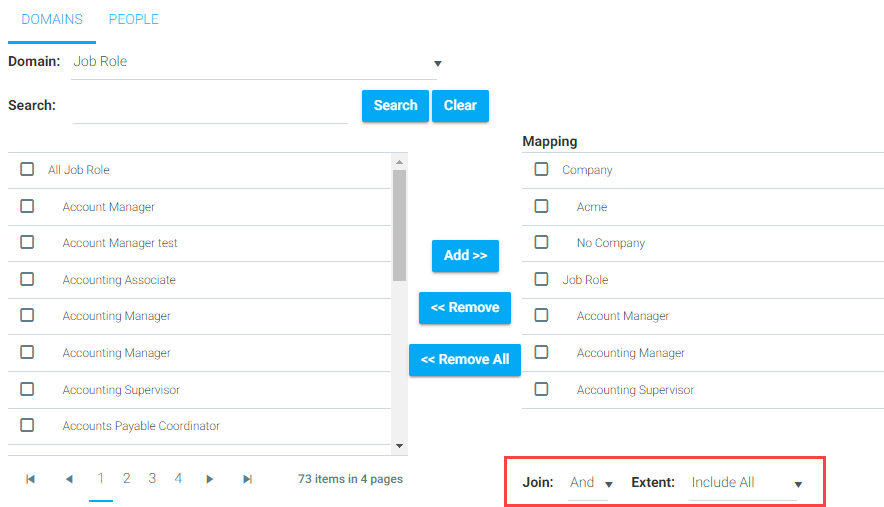Click scroll down arrow in job role list
Image resolution: width=884 pixels, height=507 pixels.
coord(399,446)
